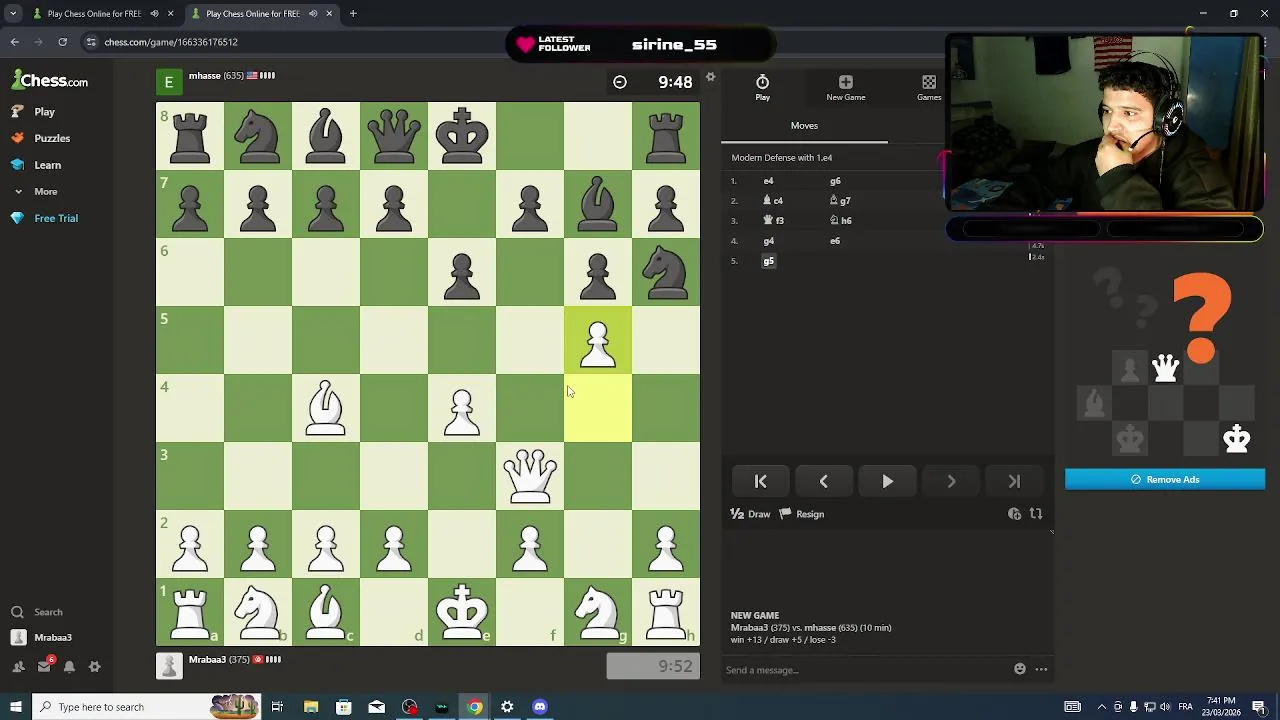Open the sidebar Search
Image resolution: width=1280 pixels, height=720 pixels.
37,612
